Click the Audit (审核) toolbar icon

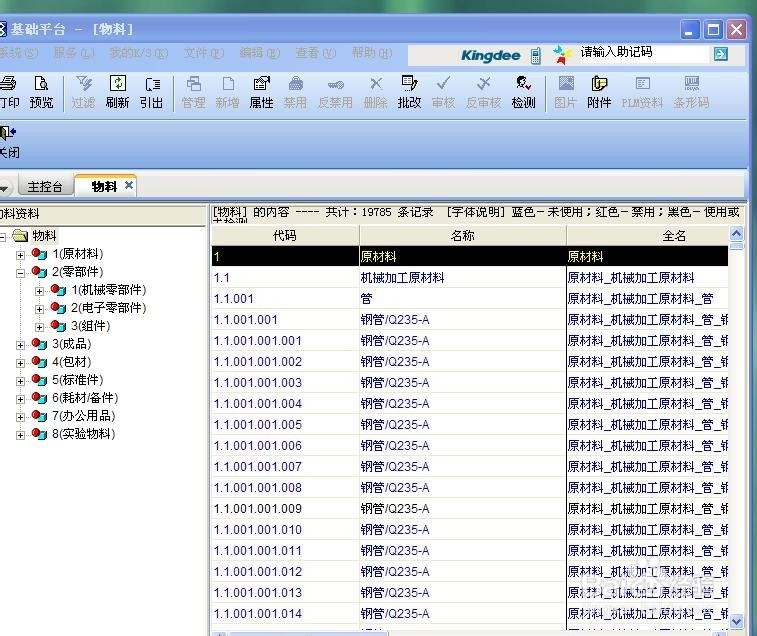coord(443,92)
